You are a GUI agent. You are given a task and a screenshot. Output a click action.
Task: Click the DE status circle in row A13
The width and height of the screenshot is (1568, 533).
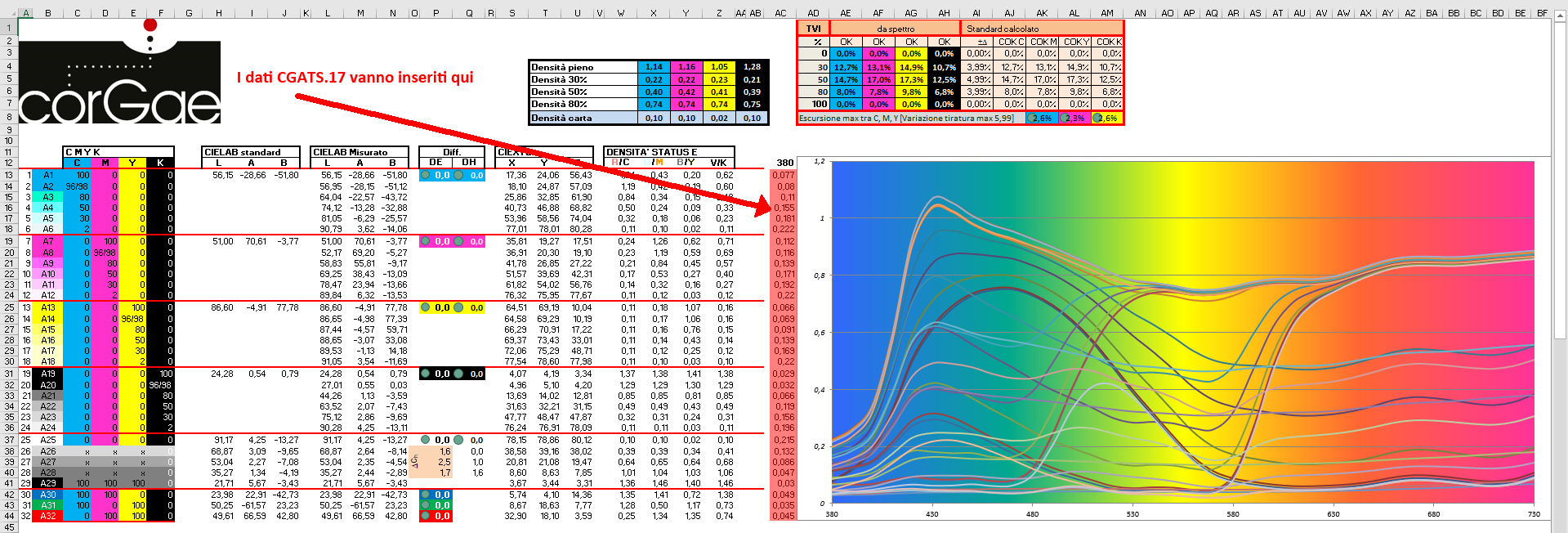[426, 307]
